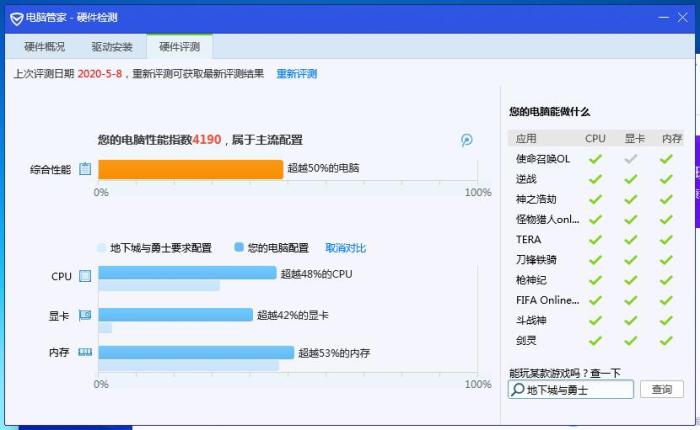Click the date 2020-5-8 text
Screen dimensions: 700x430
100,74
